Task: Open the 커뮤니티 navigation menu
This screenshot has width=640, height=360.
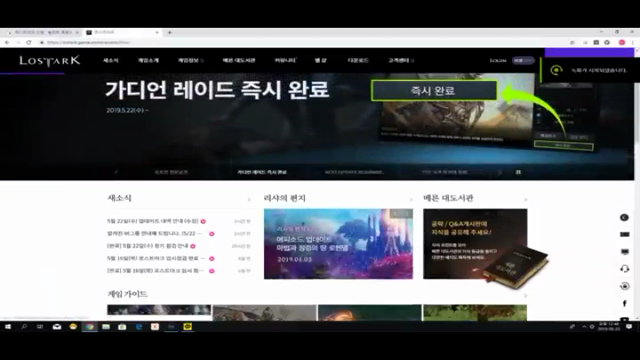Action: point(285,60)
